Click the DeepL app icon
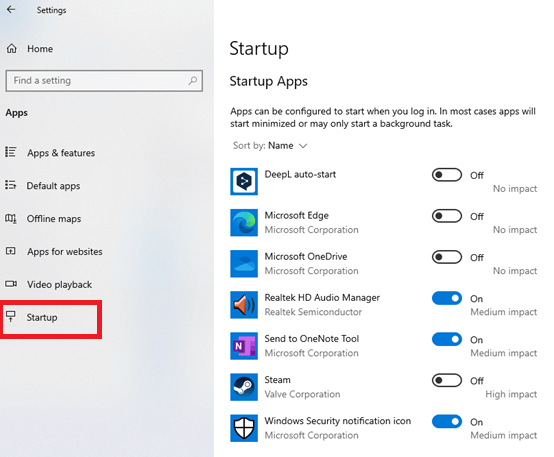Image resolution: width=554 pixels, height=457 pixels. pos(244,181)
